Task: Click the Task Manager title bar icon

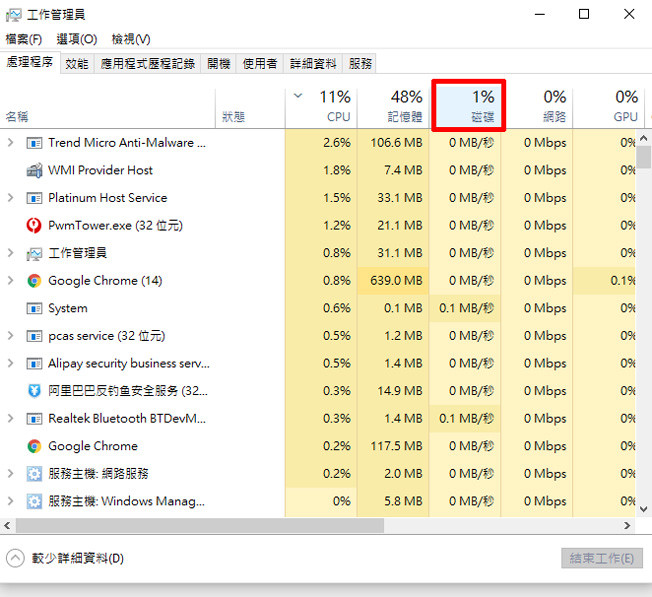Action: (13, 15)
